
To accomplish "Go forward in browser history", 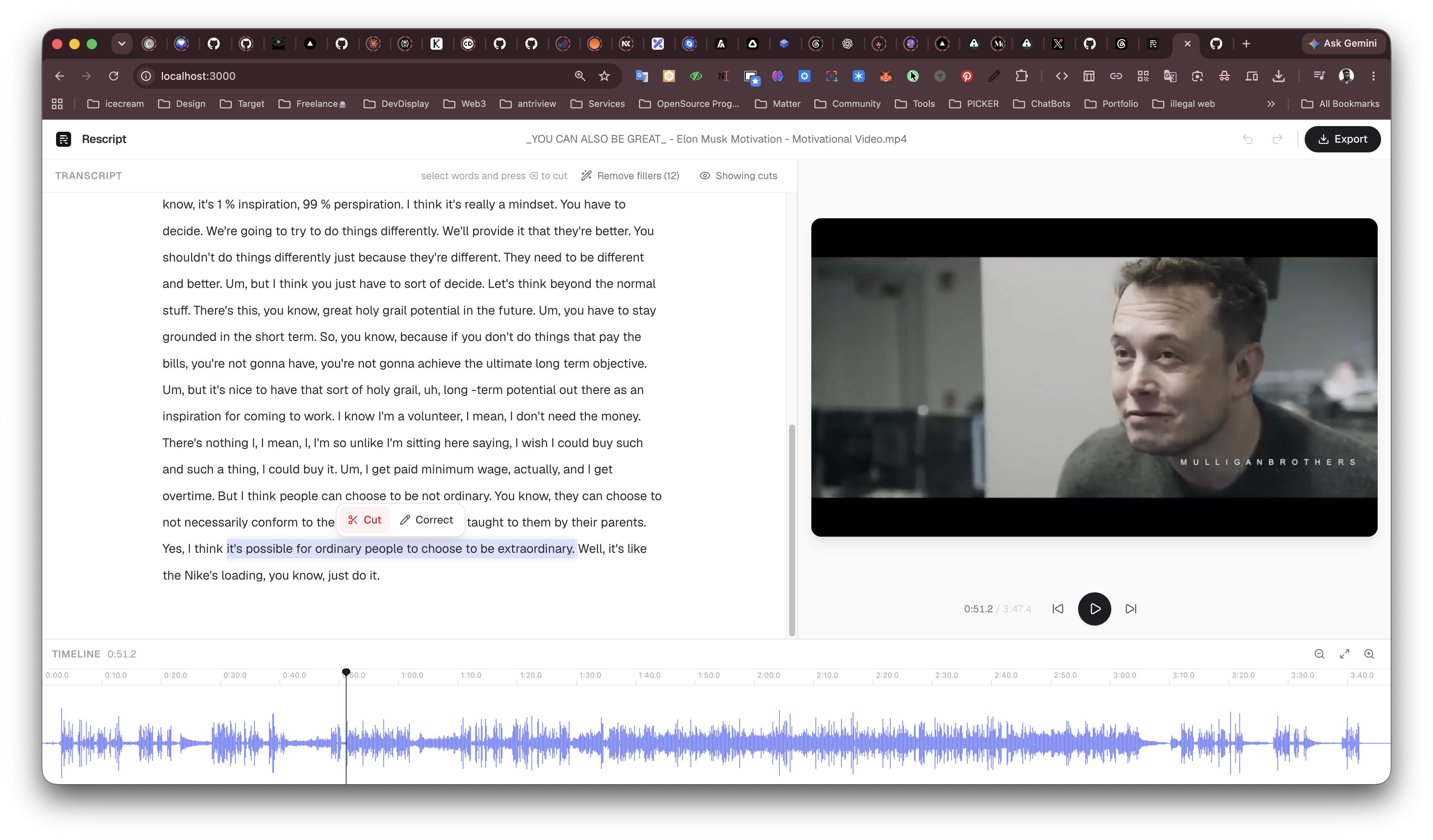I will tap(87, 76).
